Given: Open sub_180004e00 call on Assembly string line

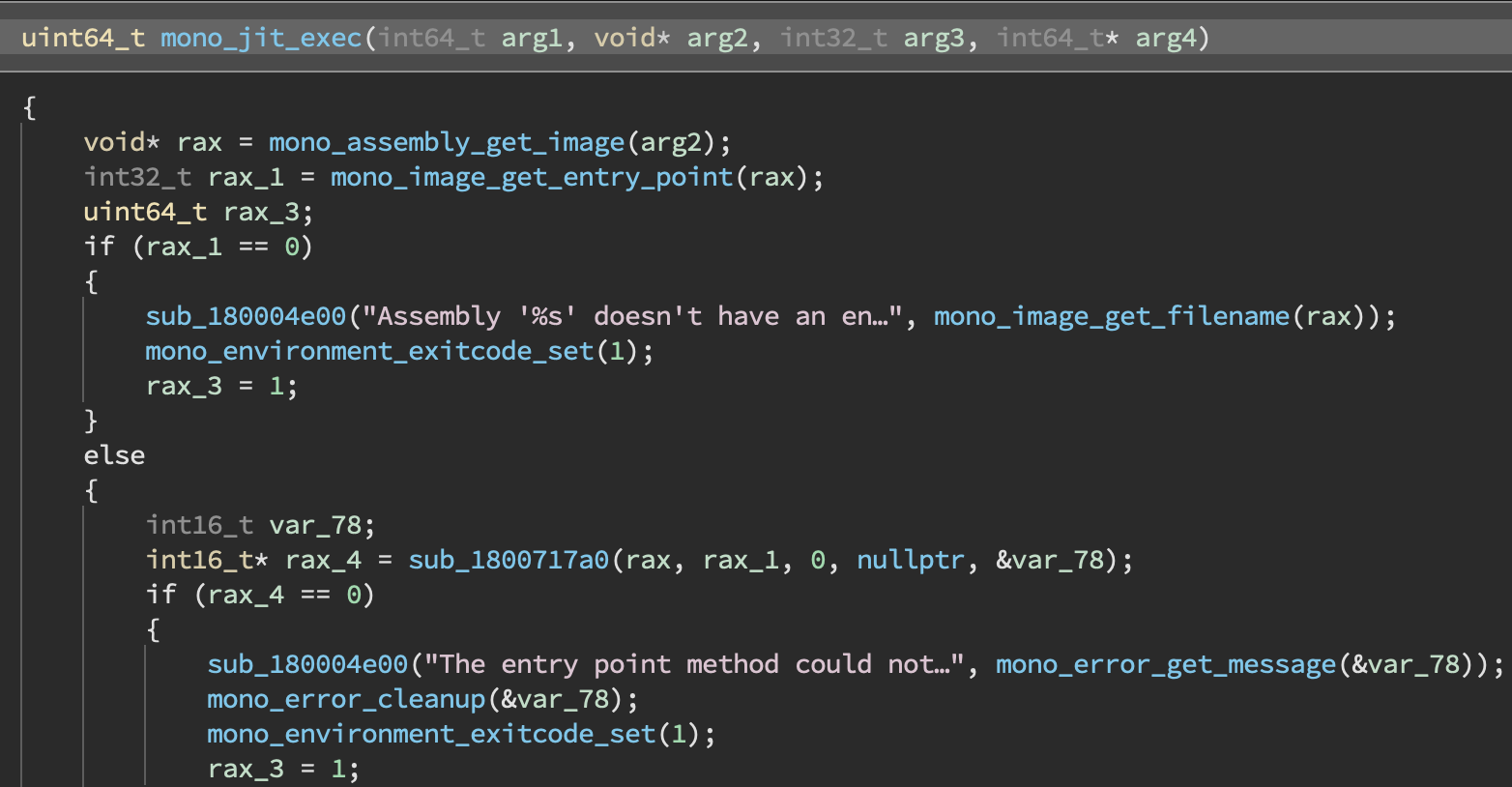Looking at the screenshot, I should 246,316.
